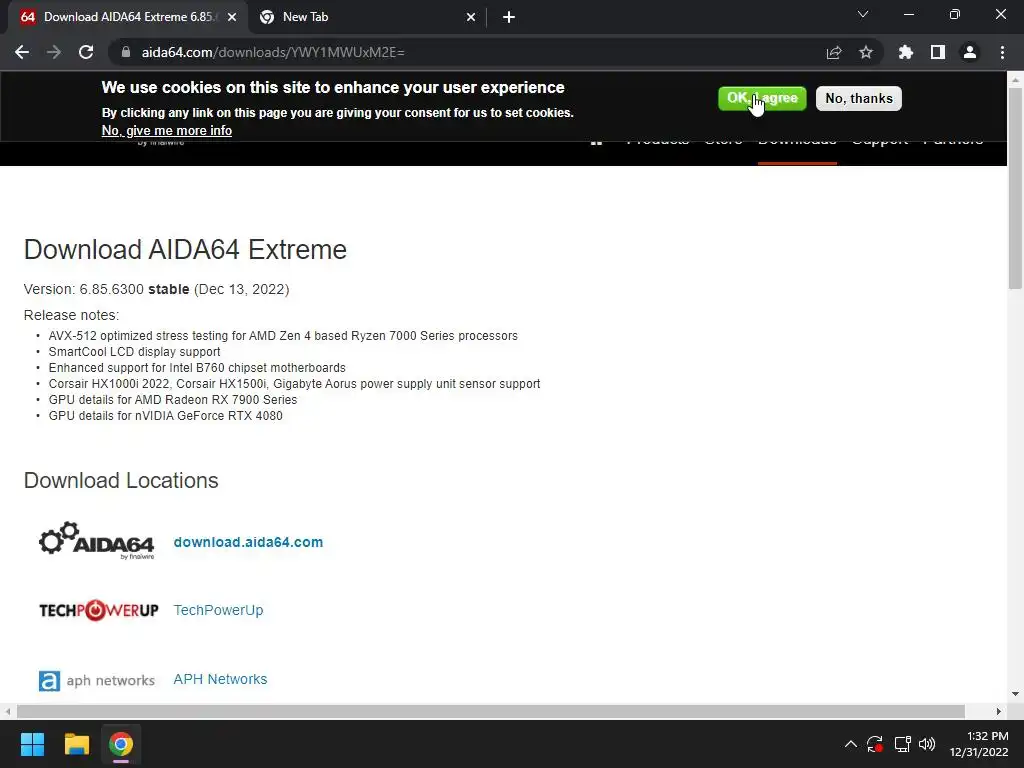Click the AIDA64 logo image
1024x768 pixels.
97,541
